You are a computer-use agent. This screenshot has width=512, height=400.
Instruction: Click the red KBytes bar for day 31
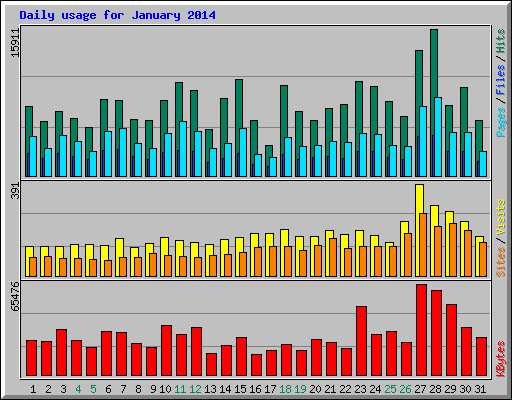click(x=481, y=357)
